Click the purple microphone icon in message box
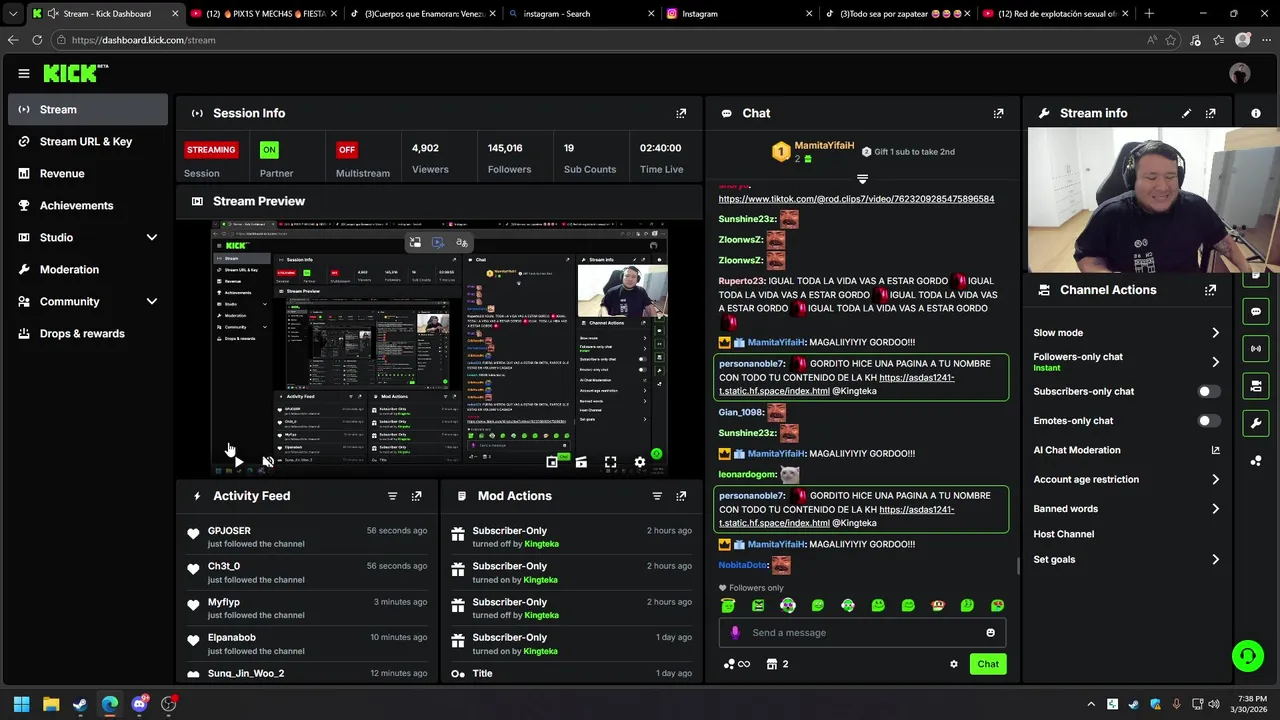The width and height of the screenshot is (1280, 720). point(735,633)
